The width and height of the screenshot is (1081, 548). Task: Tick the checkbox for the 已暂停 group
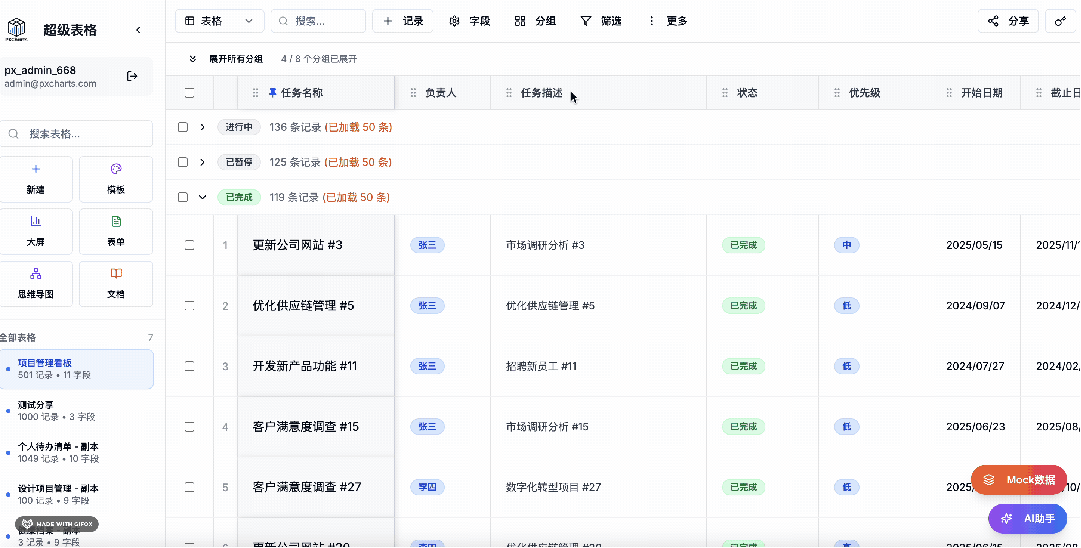[x=183, y=162]
